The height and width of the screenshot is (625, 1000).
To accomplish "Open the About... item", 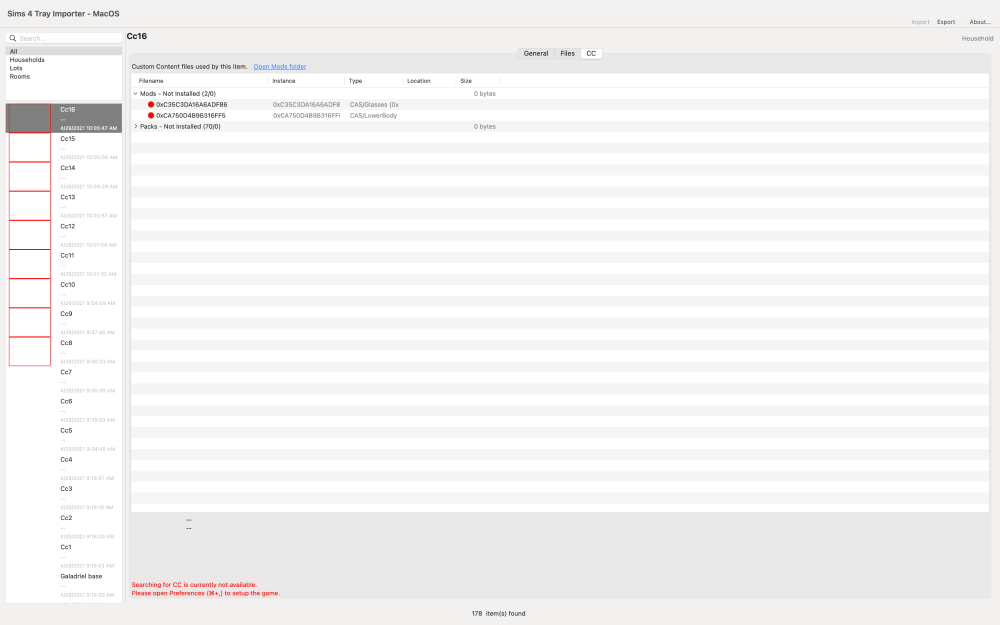I will (x=980, y=22).
